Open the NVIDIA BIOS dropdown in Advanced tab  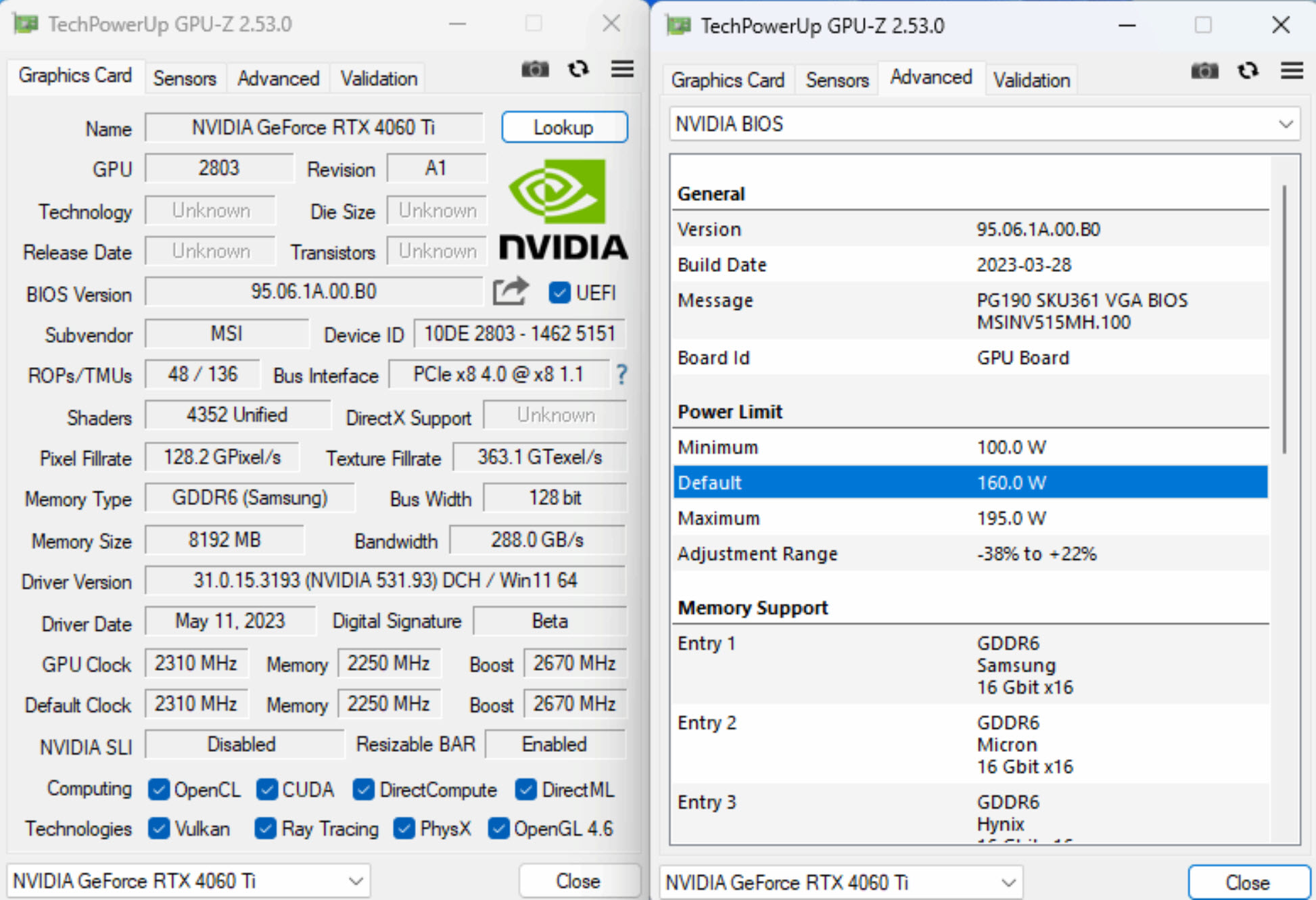click(x=984, y=124)
